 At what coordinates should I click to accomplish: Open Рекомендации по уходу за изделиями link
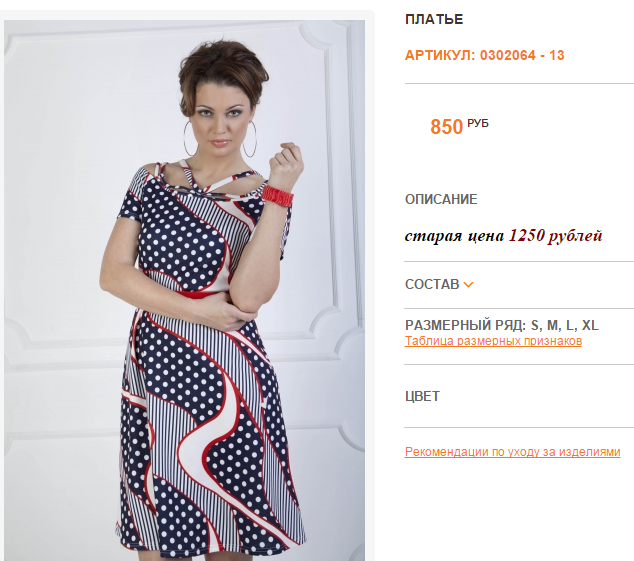pos(512,452)
